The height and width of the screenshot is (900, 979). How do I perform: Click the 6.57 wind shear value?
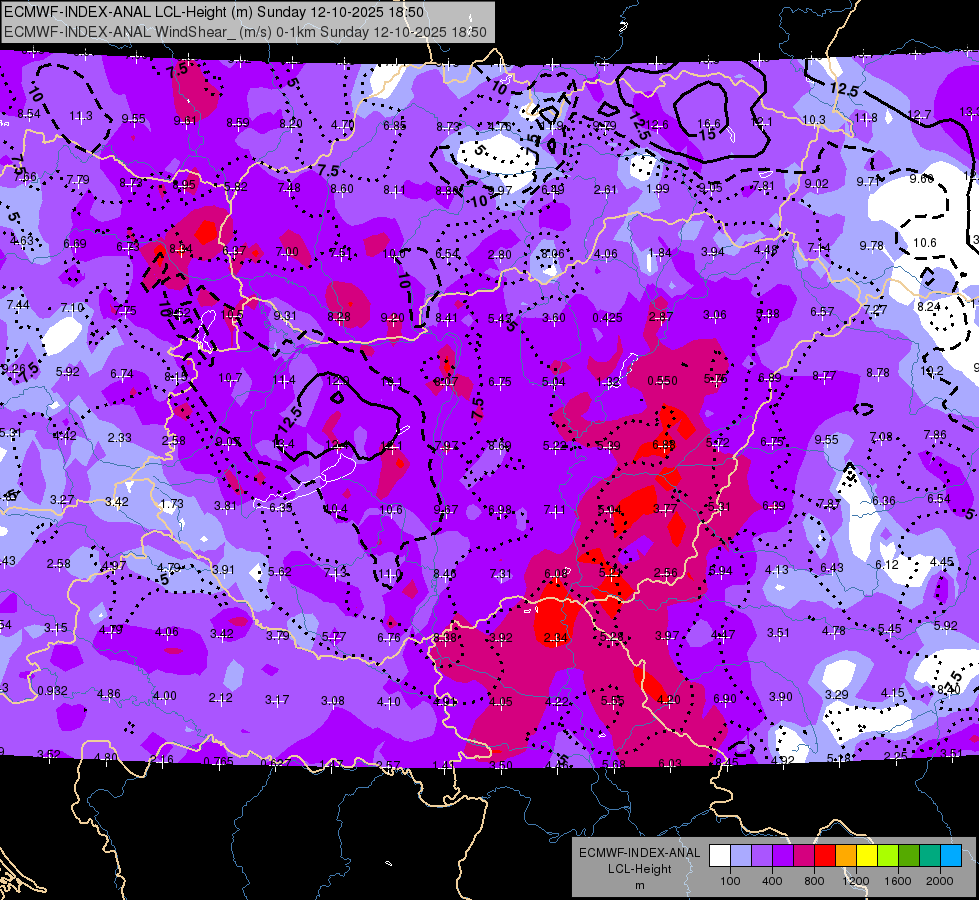[822, 311]
